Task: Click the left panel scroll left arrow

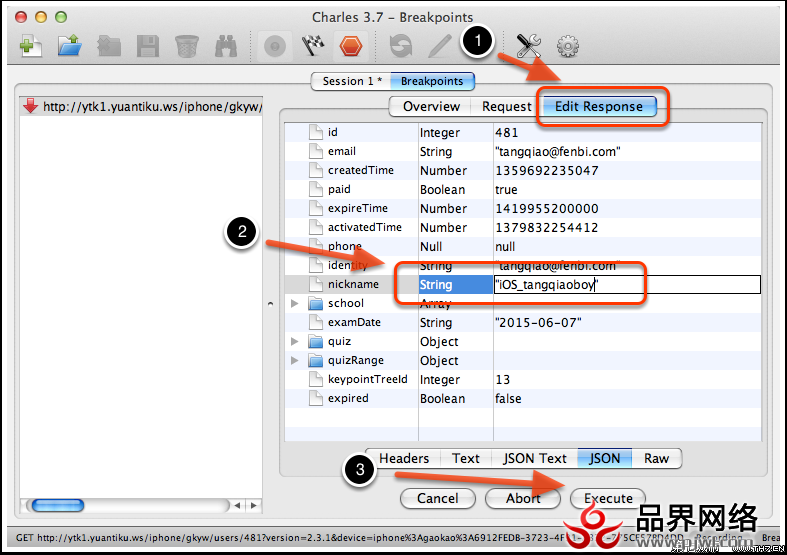Action: pos(237,505)
